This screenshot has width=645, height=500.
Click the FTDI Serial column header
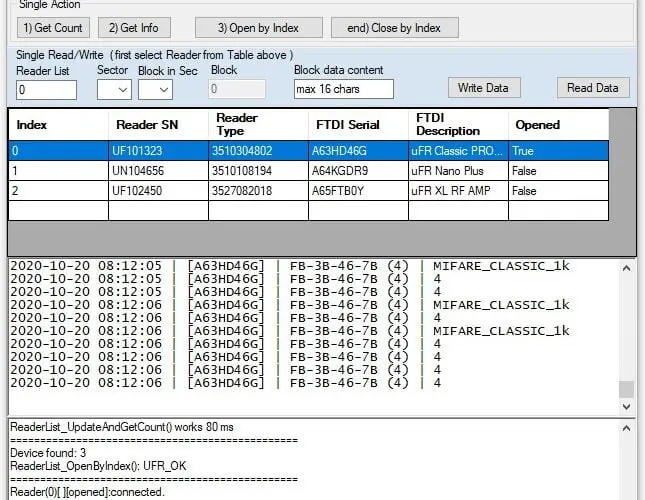pyautogui.click(x=358, y=125)
